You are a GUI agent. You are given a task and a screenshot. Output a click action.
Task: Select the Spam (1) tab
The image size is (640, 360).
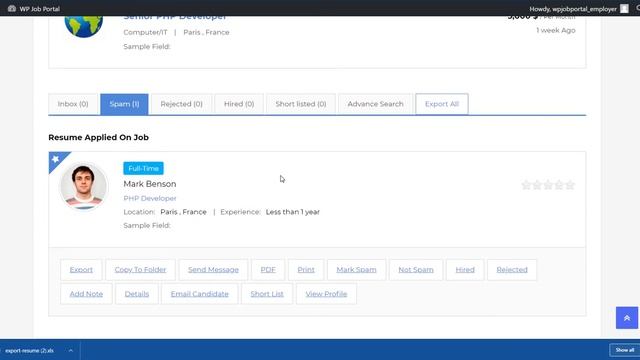point(124,104)
